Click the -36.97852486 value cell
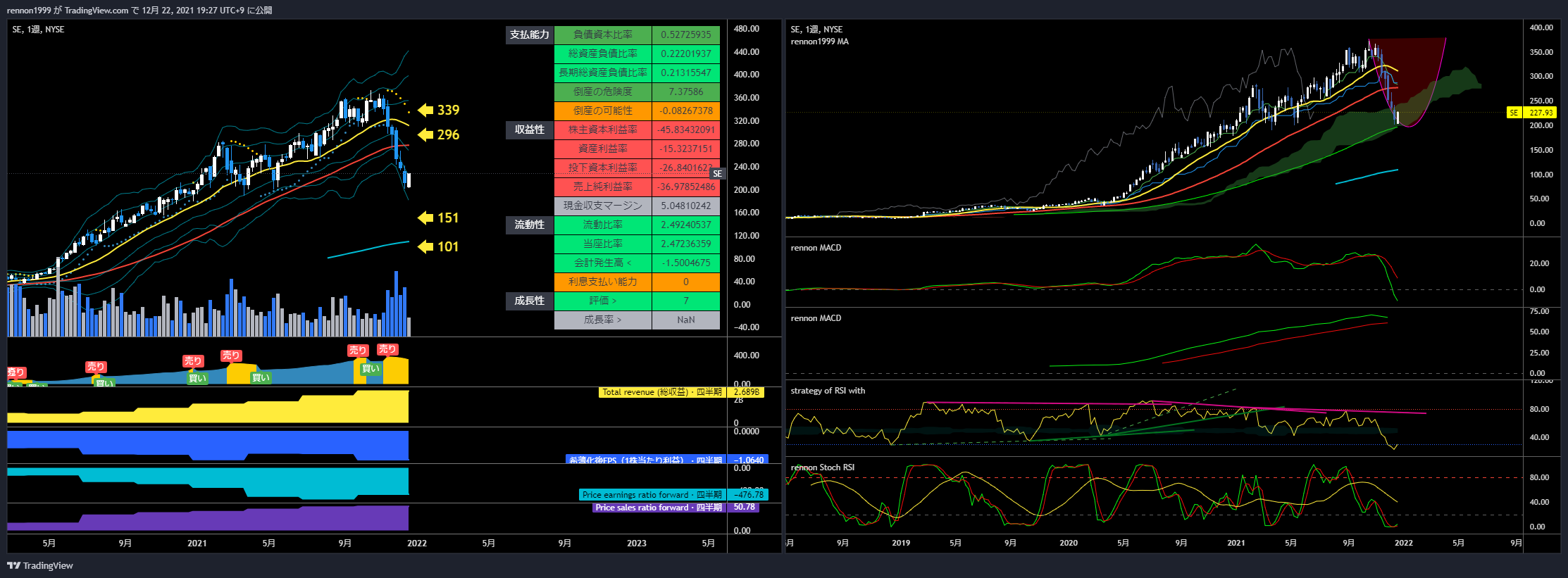Image resolution: width=1568 pixels, height=578 pixels. click(x=686, y=187)
